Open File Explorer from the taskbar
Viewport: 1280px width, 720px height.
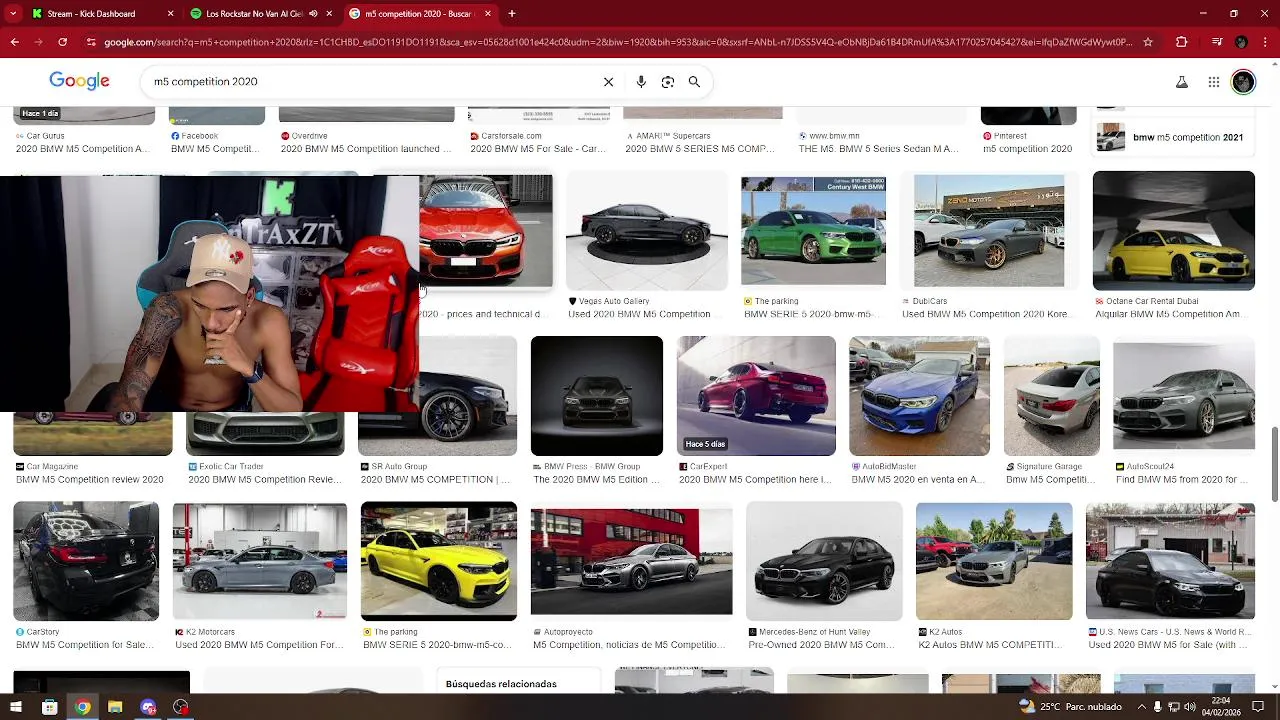click(115, 707)
